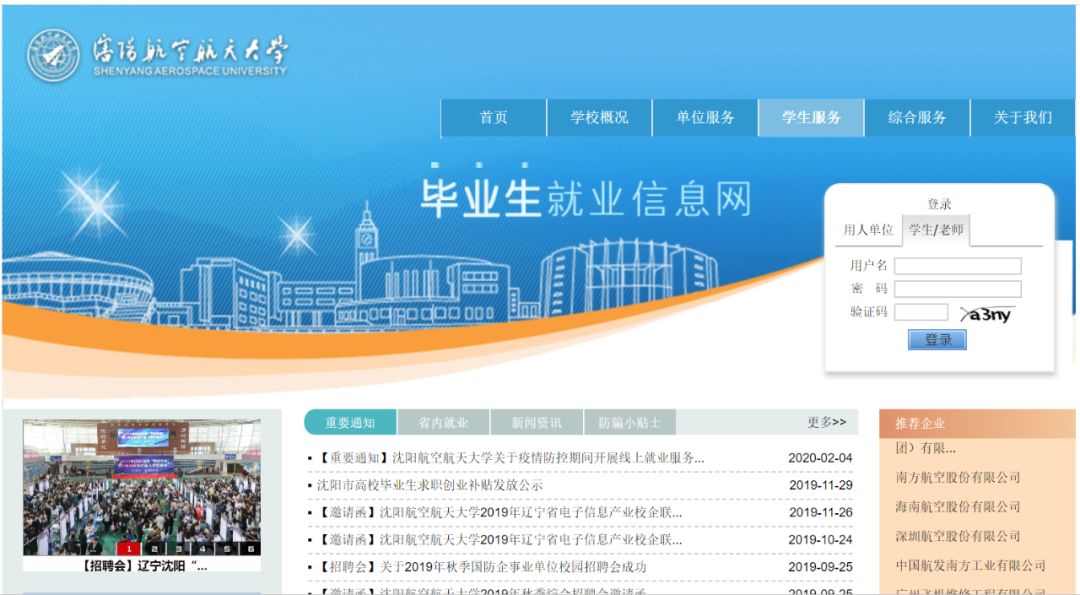Switch to the 防骗小贴士 tab

coord(630,422)
